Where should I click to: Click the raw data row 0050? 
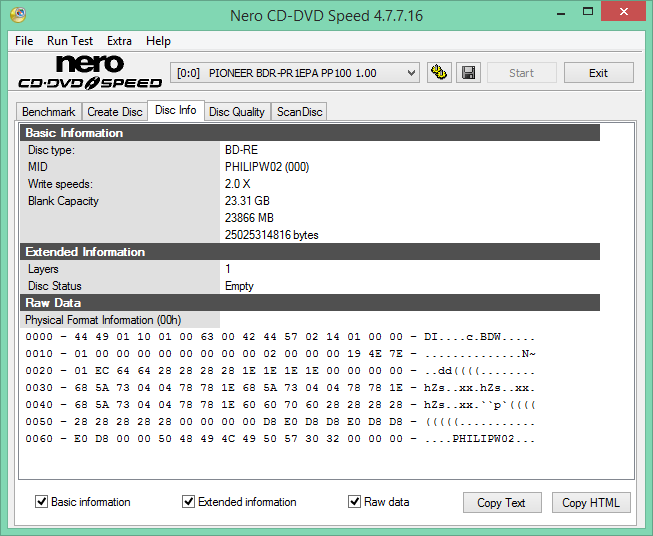280,422
